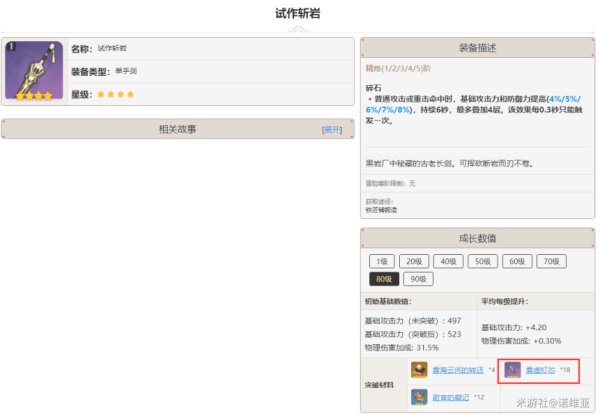Image resolution: width=600 pixels, height=418 pixels.
Task: Click the four-star rating icons next to 星级
Action: point(116,94)
